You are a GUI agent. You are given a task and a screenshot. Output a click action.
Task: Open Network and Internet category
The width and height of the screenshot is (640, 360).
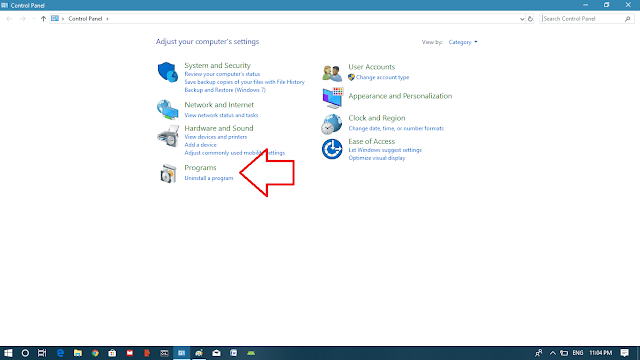click(x=219, y=105)
